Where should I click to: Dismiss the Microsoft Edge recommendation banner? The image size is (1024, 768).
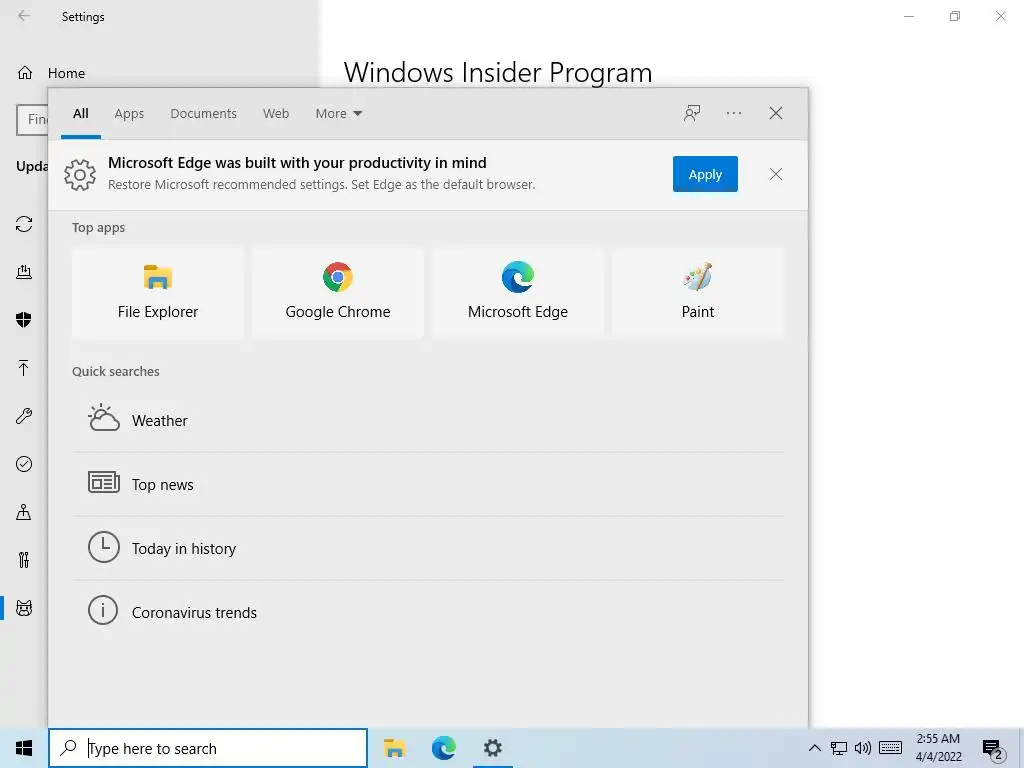(x=775, y=174)
